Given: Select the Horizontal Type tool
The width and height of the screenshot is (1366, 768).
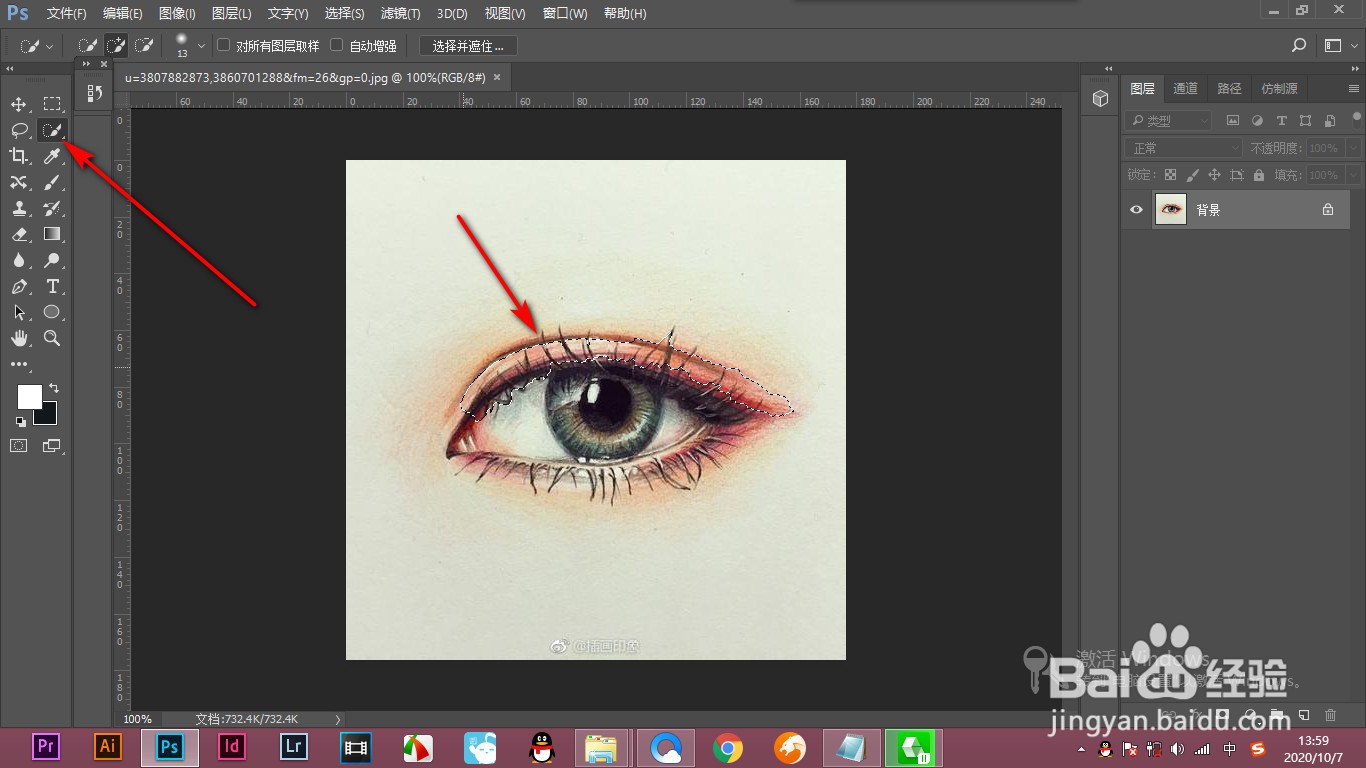Looking at the screenshot, I should coord(52,286).
